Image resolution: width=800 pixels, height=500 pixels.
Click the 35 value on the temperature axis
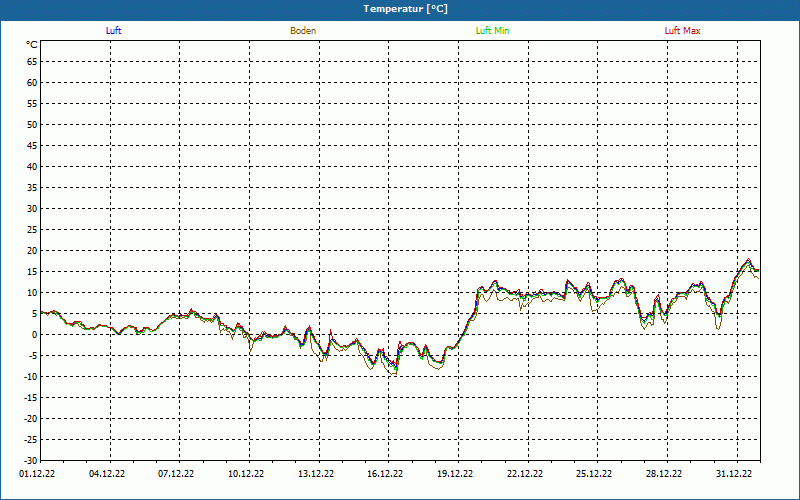tap(32, 188)
